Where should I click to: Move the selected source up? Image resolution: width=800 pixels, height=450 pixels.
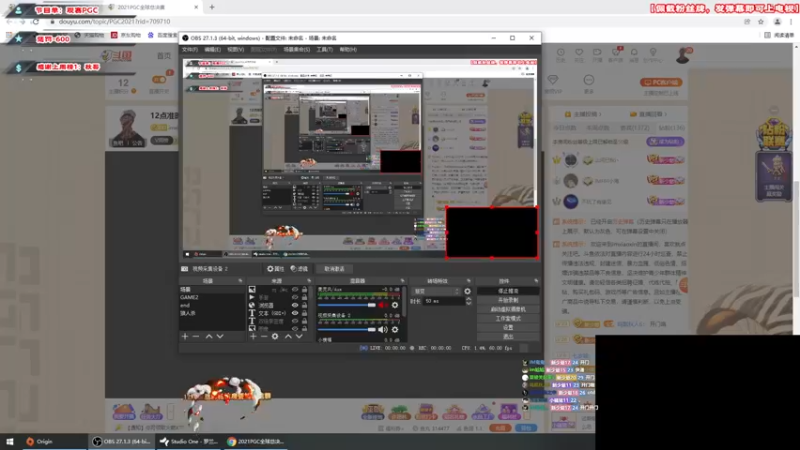288,336
